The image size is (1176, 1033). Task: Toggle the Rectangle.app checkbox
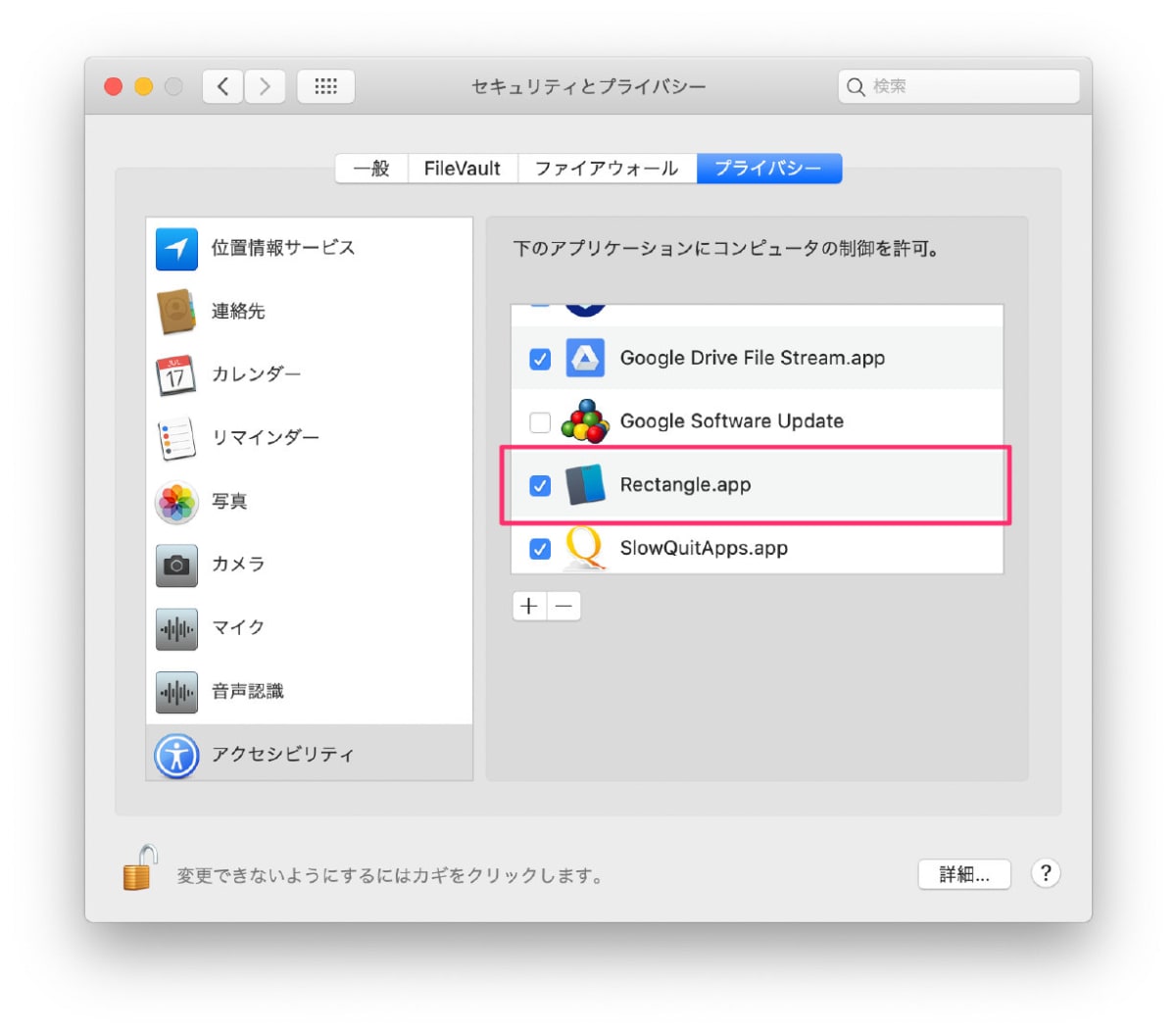coord(540,485)
